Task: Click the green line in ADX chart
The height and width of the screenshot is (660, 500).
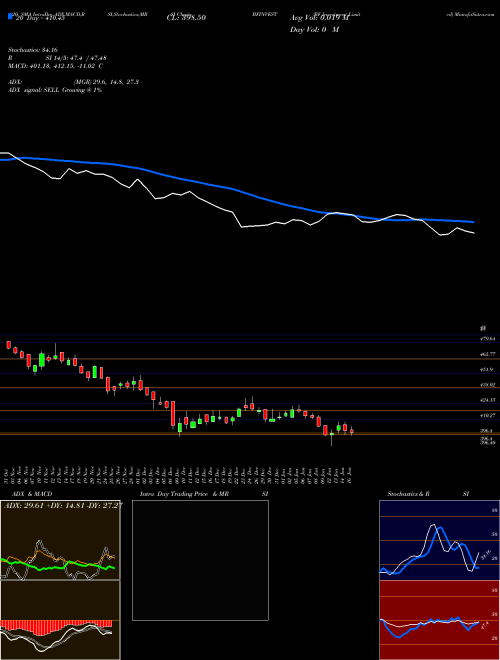Action: [59, 565]
